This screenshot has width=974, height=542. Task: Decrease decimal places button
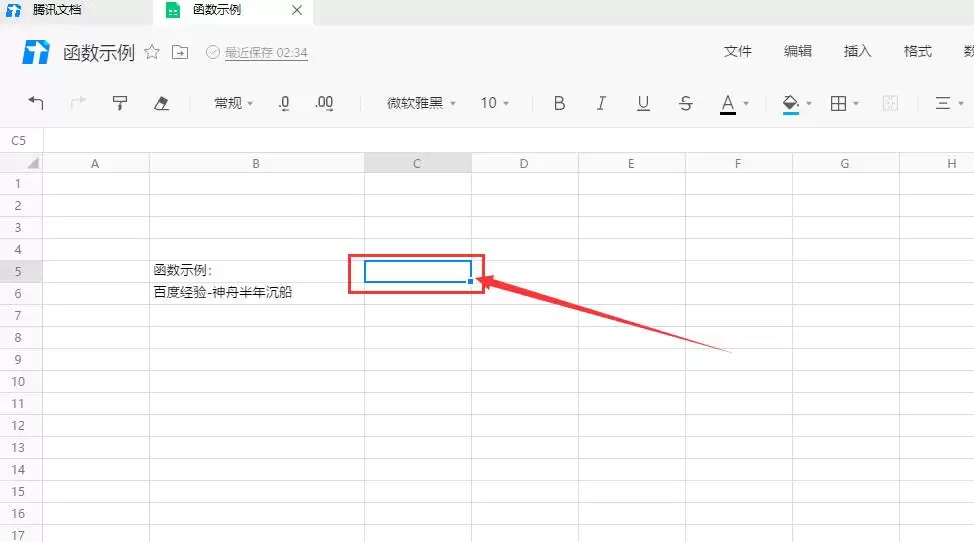[285, 103]
